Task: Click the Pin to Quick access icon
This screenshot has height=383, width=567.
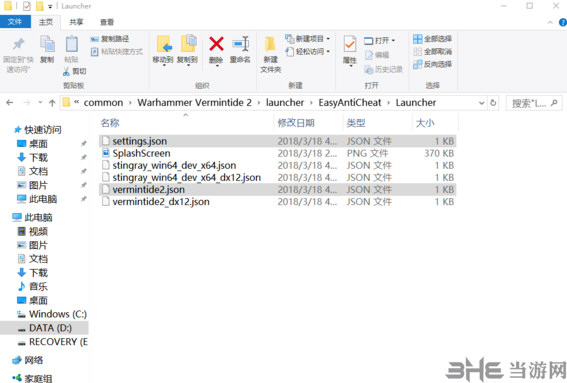Action: coord(18,44)
